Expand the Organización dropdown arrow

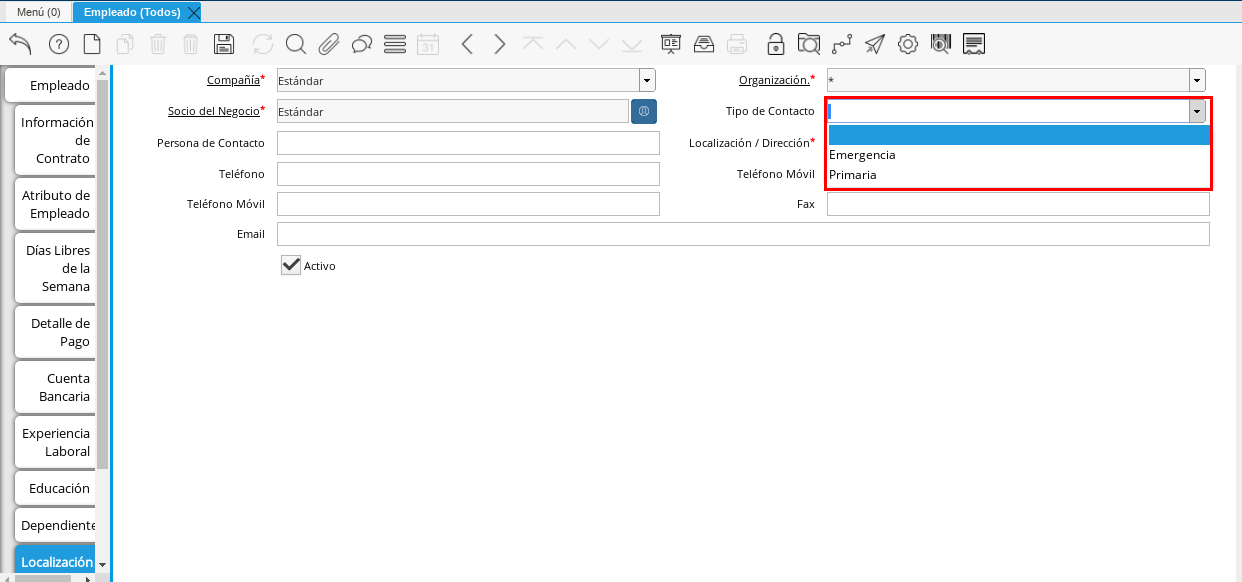[x=1197, y=80]
